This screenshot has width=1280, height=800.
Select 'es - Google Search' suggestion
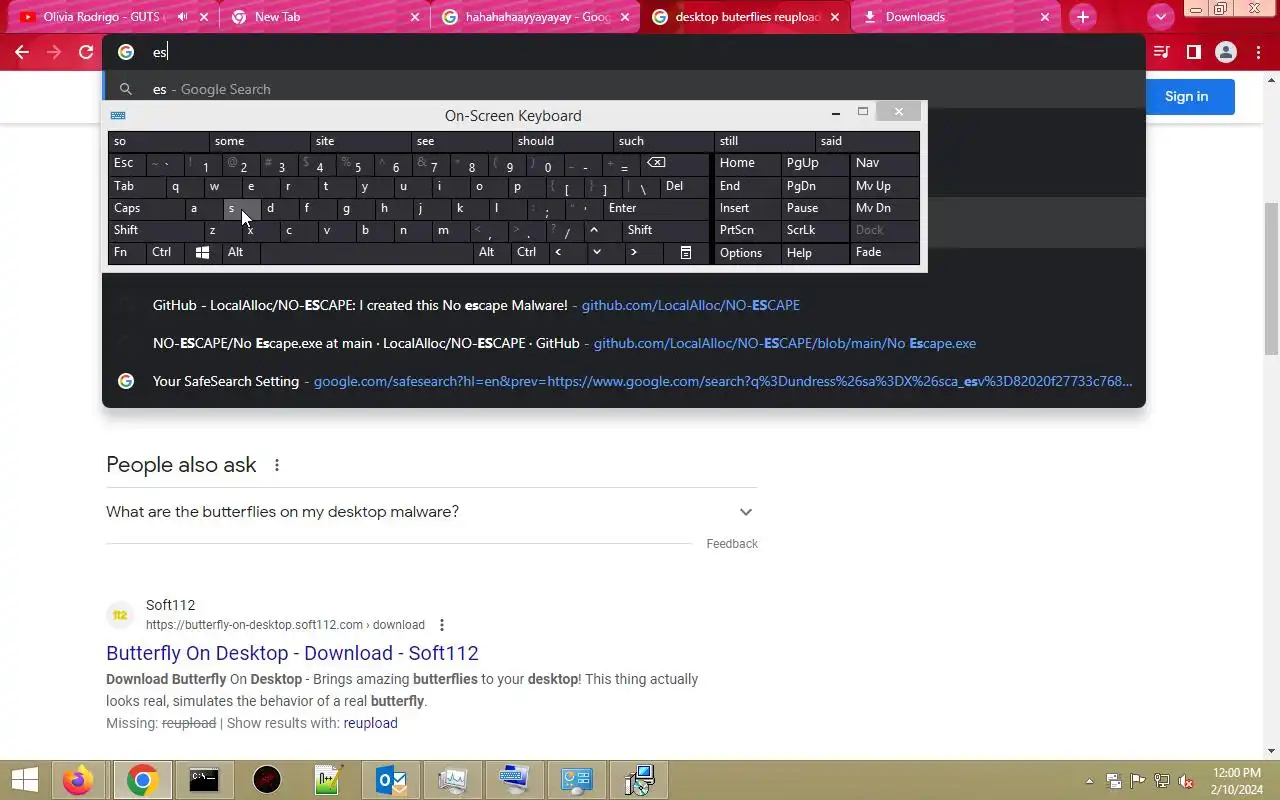624,89
